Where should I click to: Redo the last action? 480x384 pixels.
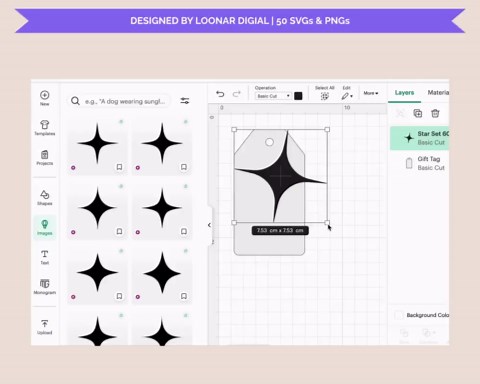(237, 94)
